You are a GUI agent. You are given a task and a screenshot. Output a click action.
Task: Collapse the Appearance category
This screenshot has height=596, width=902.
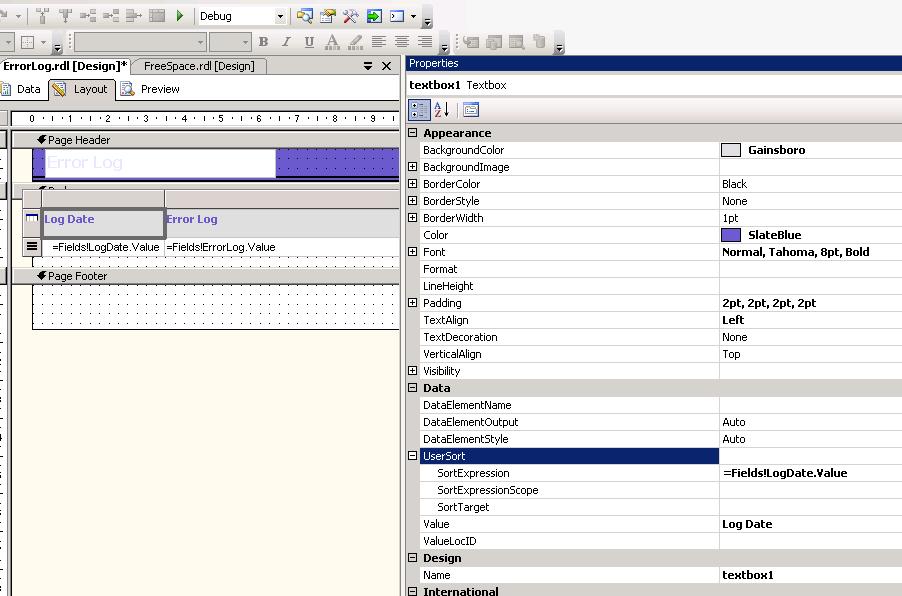click(413, 133)
